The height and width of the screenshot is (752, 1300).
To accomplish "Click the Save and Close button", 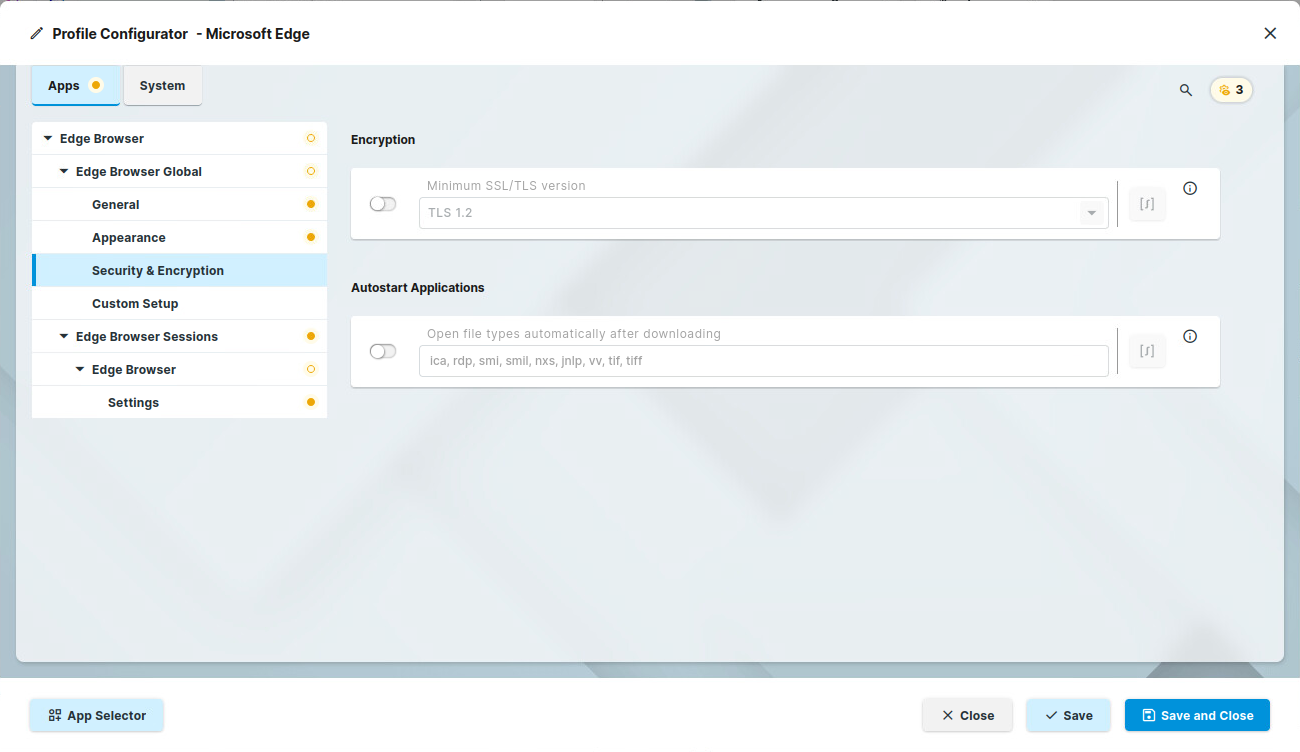I will point(1197,715).
